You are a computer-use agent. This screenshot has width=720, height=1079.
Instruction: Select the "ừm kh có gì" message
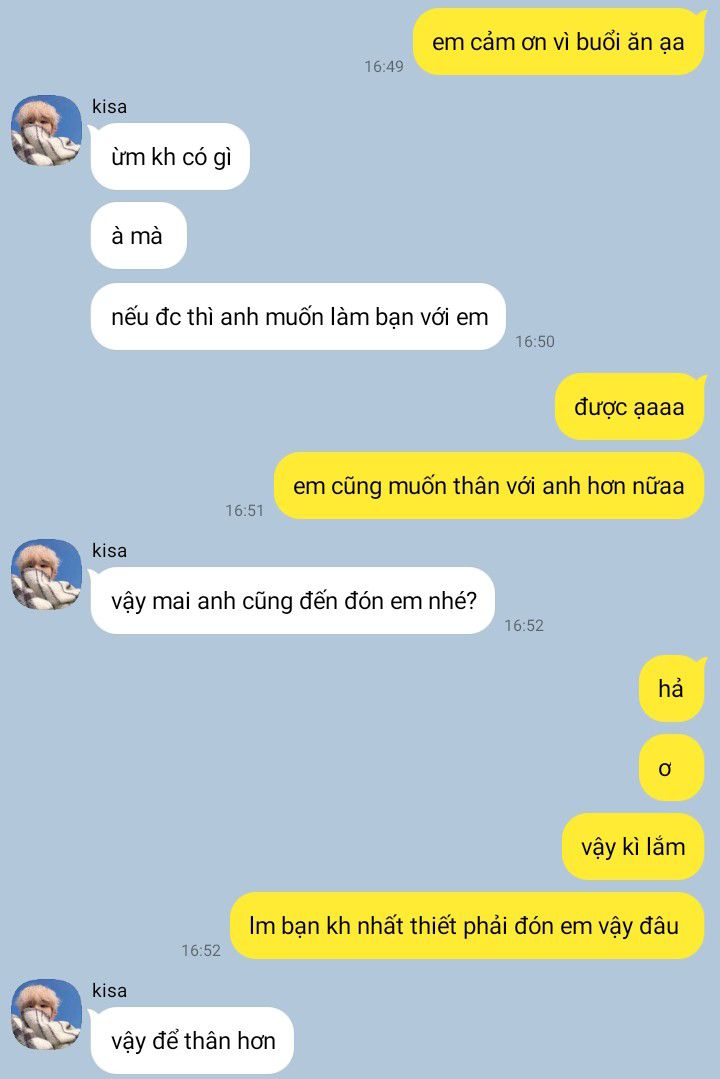point(170,157)
